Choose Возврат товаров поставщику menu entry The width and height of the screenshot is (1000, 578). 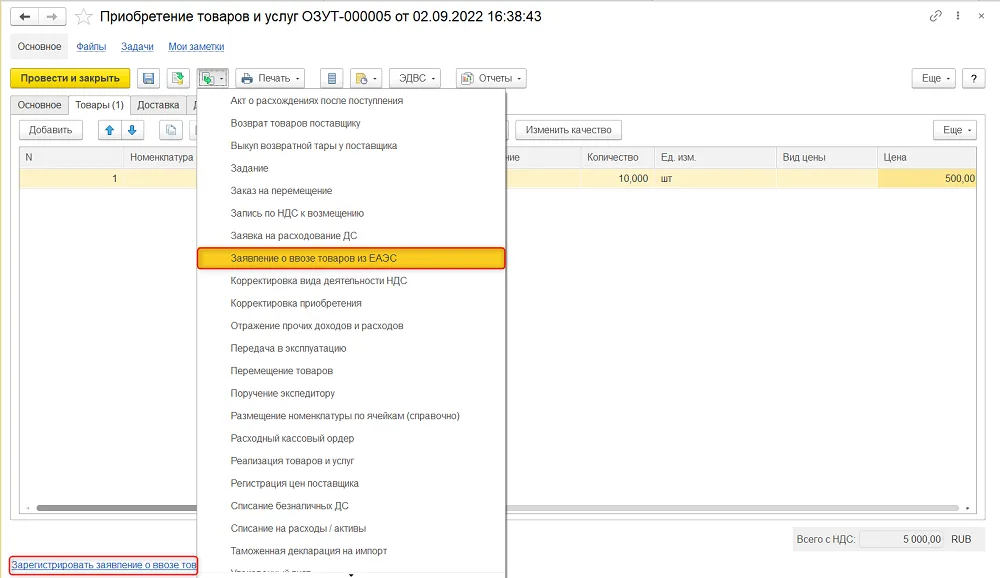tap(295, 123)
